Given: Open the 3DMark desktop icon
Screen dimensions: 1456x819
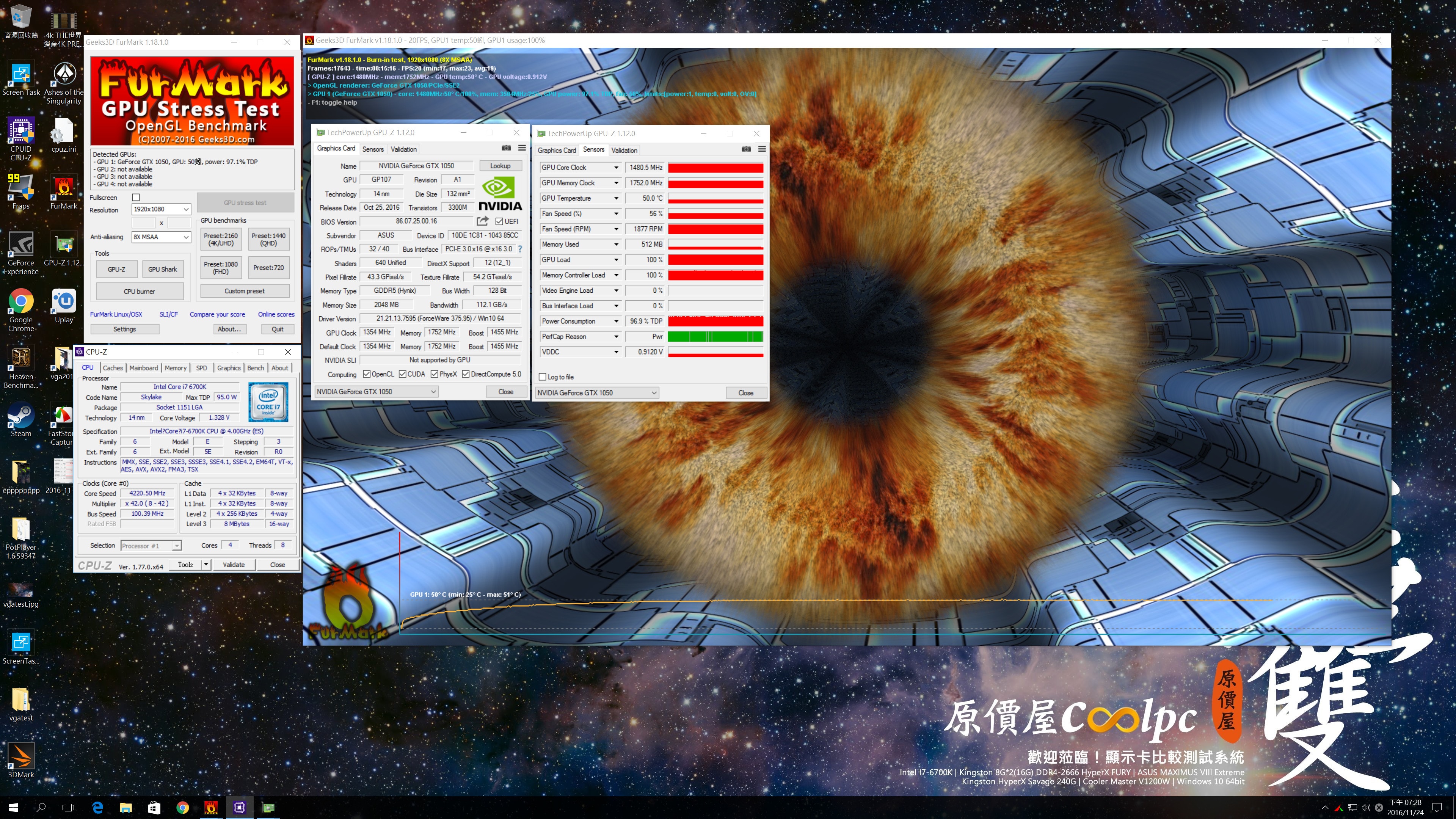Looking at the screenshot, I should [21, 760].
